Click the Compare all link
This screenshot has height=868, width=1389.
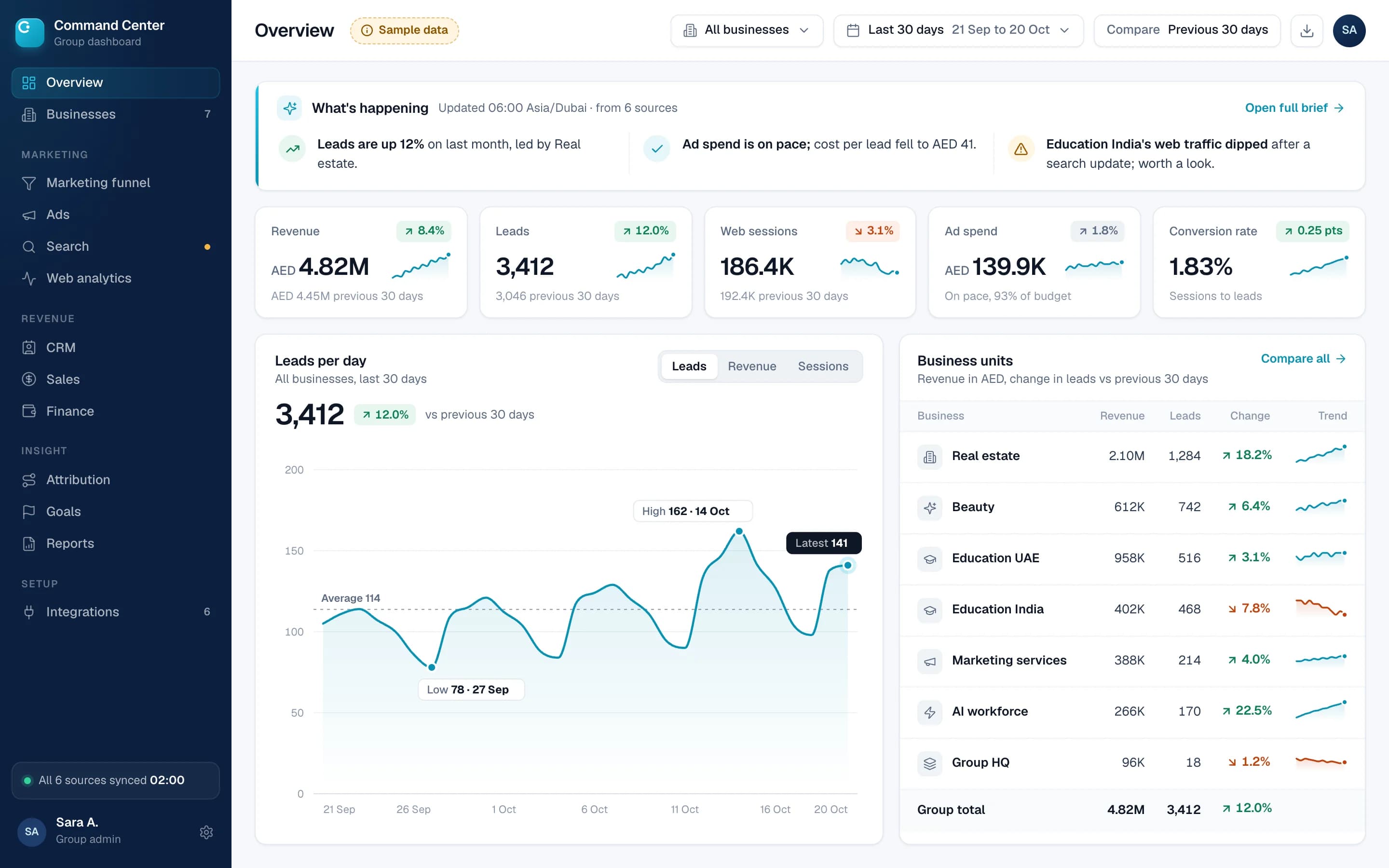point(1303,359)
